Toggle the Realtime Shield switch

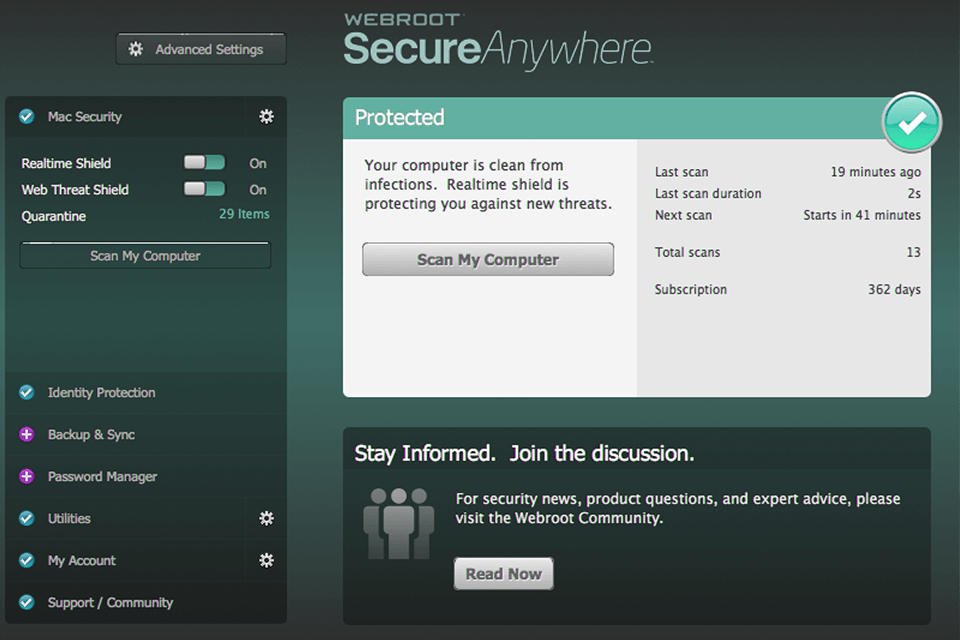[x=204, y=163]
